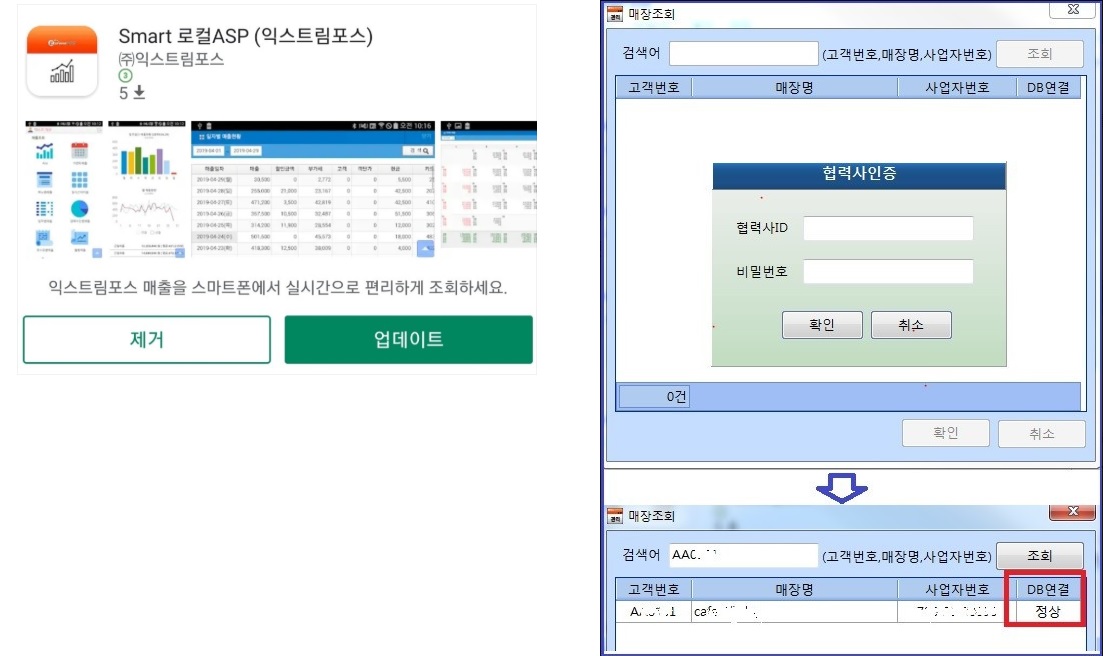Tap the download count arrow icon
Screen dimensions: 1103x656
click(139, 93)
